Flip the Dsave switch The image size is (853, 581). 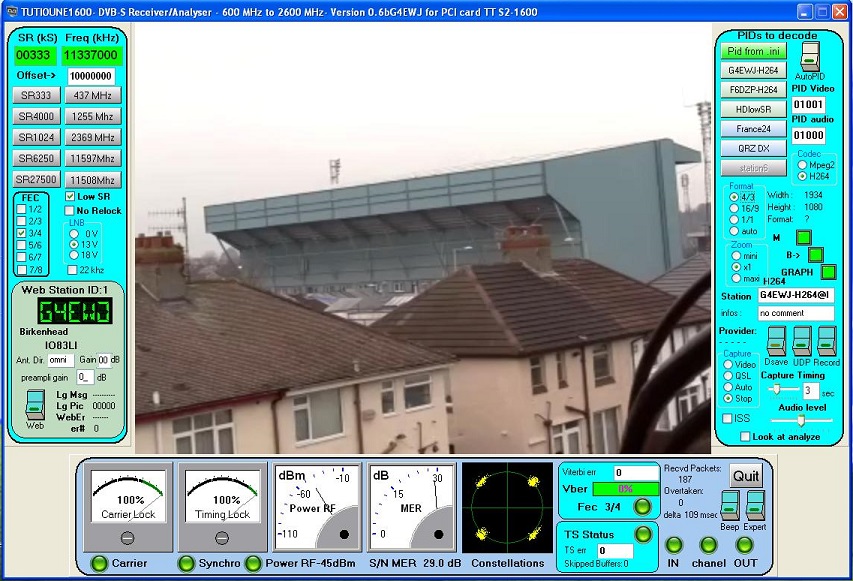tap(776, 340)
